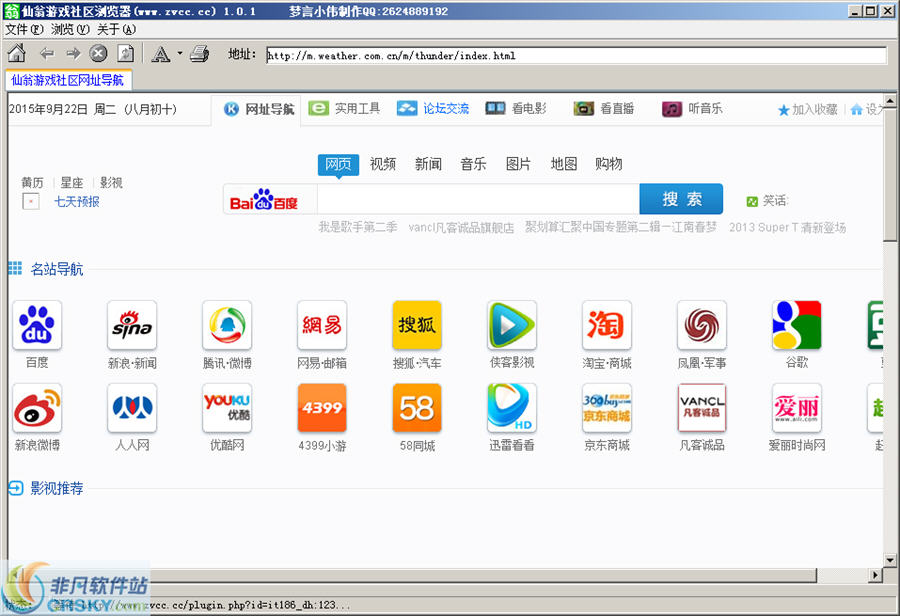Open the 爱丽时尚网 icon
Screen dimensions: 900x616
797,408
